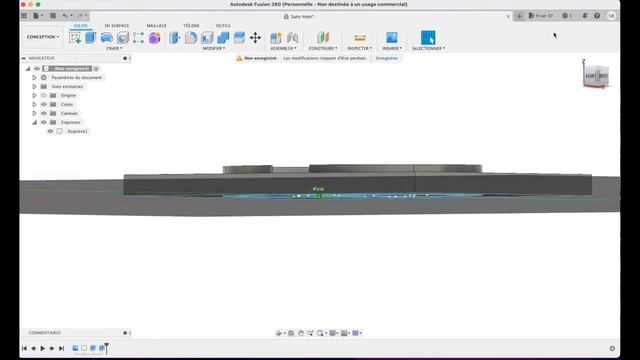Screen dimensions: 640x360
Task: Open the CONCEPTION workspace dropdown
Action: pyautogui.click(x=42, y=37)
